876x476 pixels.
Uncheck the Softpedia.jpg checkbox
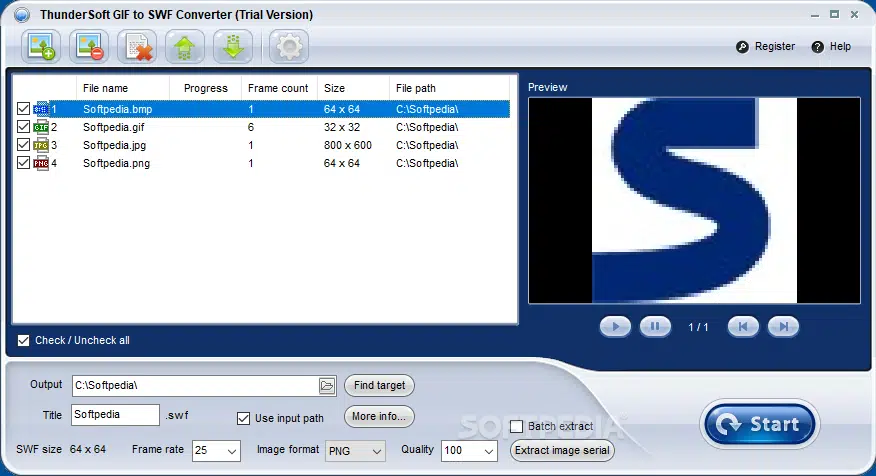point(23,145)
